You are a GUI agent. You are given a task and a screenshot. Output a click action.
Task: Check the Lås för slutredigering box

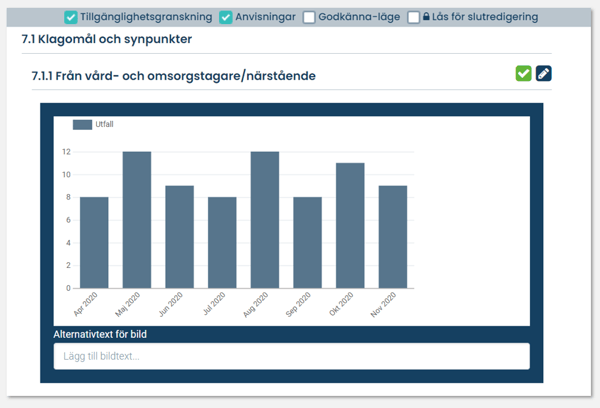[x=413, y=17]
